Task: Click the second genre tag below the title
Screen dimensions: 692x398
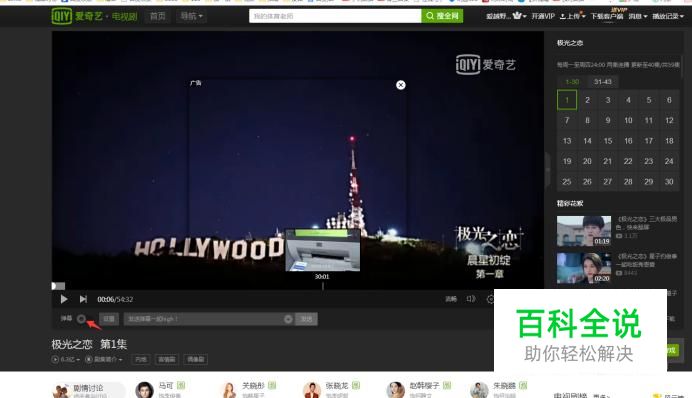Action: point(167,360)
